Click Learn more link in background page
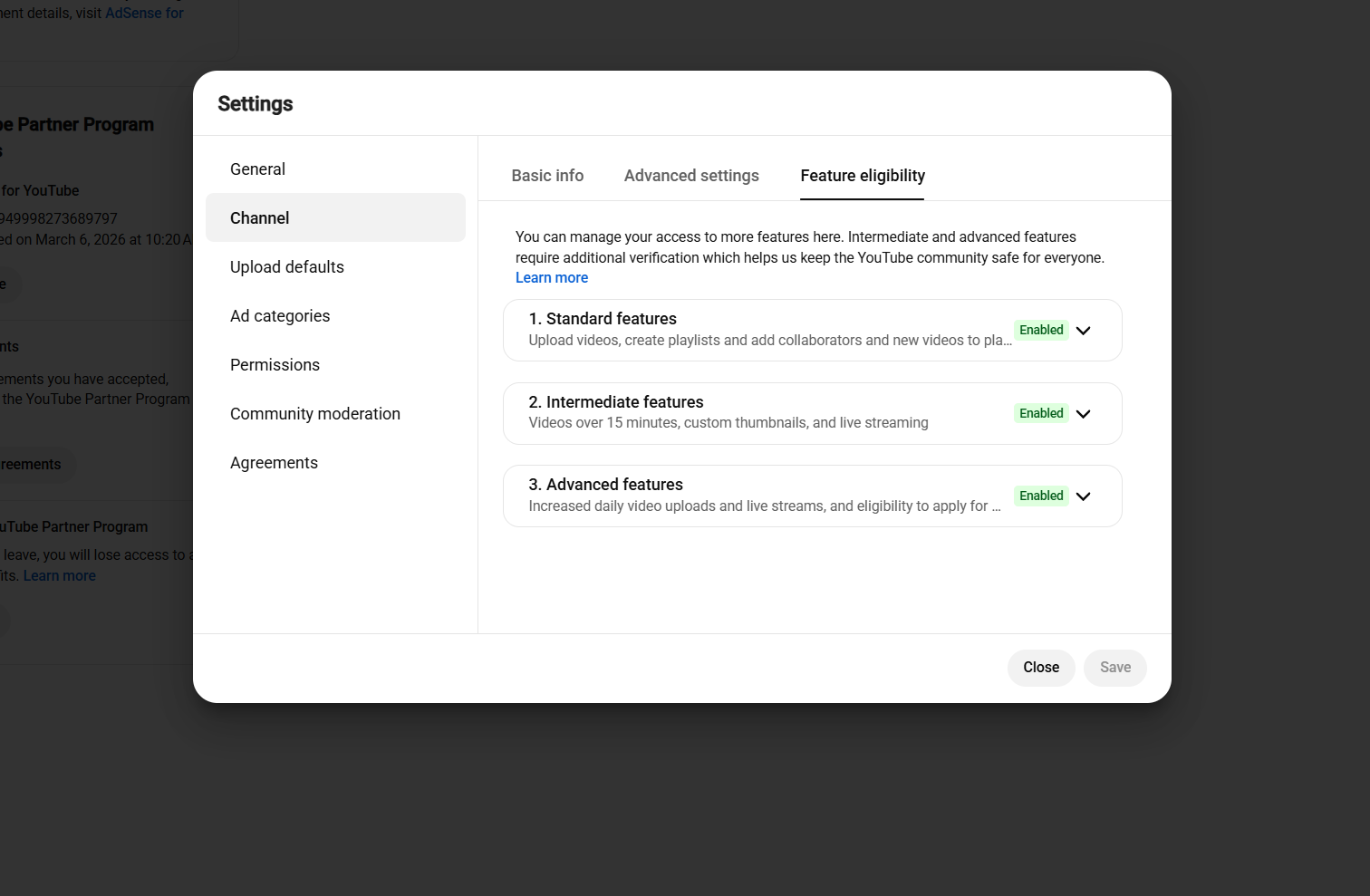This screenshot has height=896, width=1370. coord(60,576)
